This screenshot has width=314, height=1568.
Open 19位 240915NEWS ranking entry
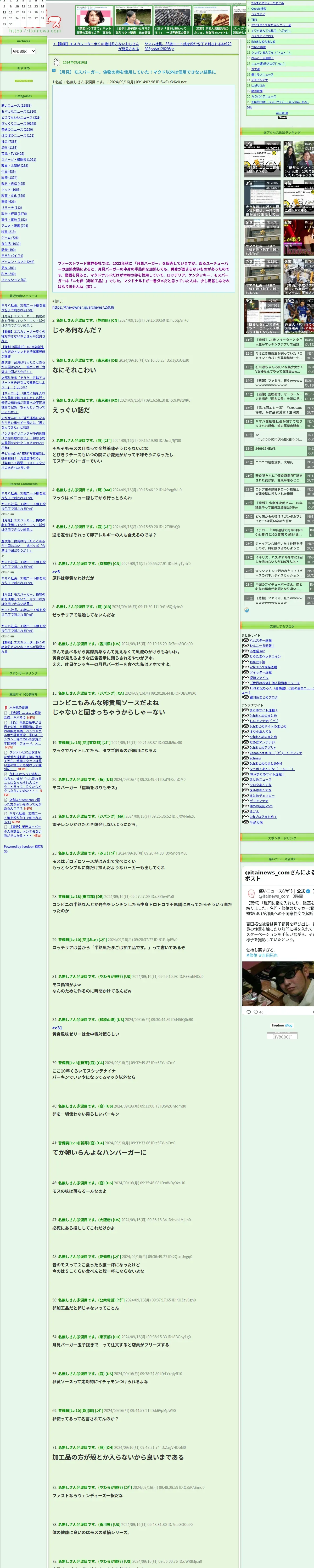[266, 449]
